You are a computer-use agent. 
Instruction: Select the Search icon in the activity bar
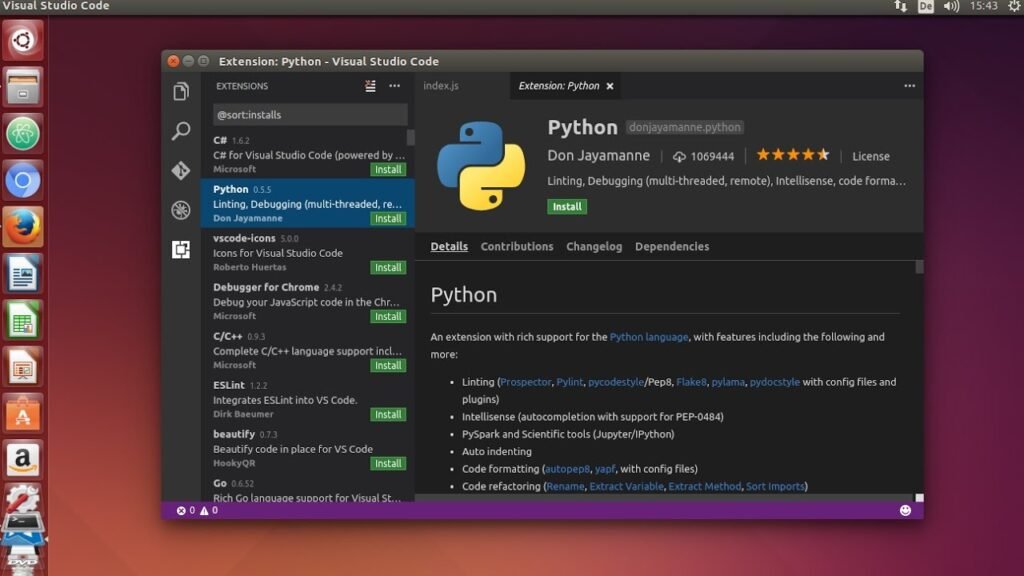coord(181,130)
